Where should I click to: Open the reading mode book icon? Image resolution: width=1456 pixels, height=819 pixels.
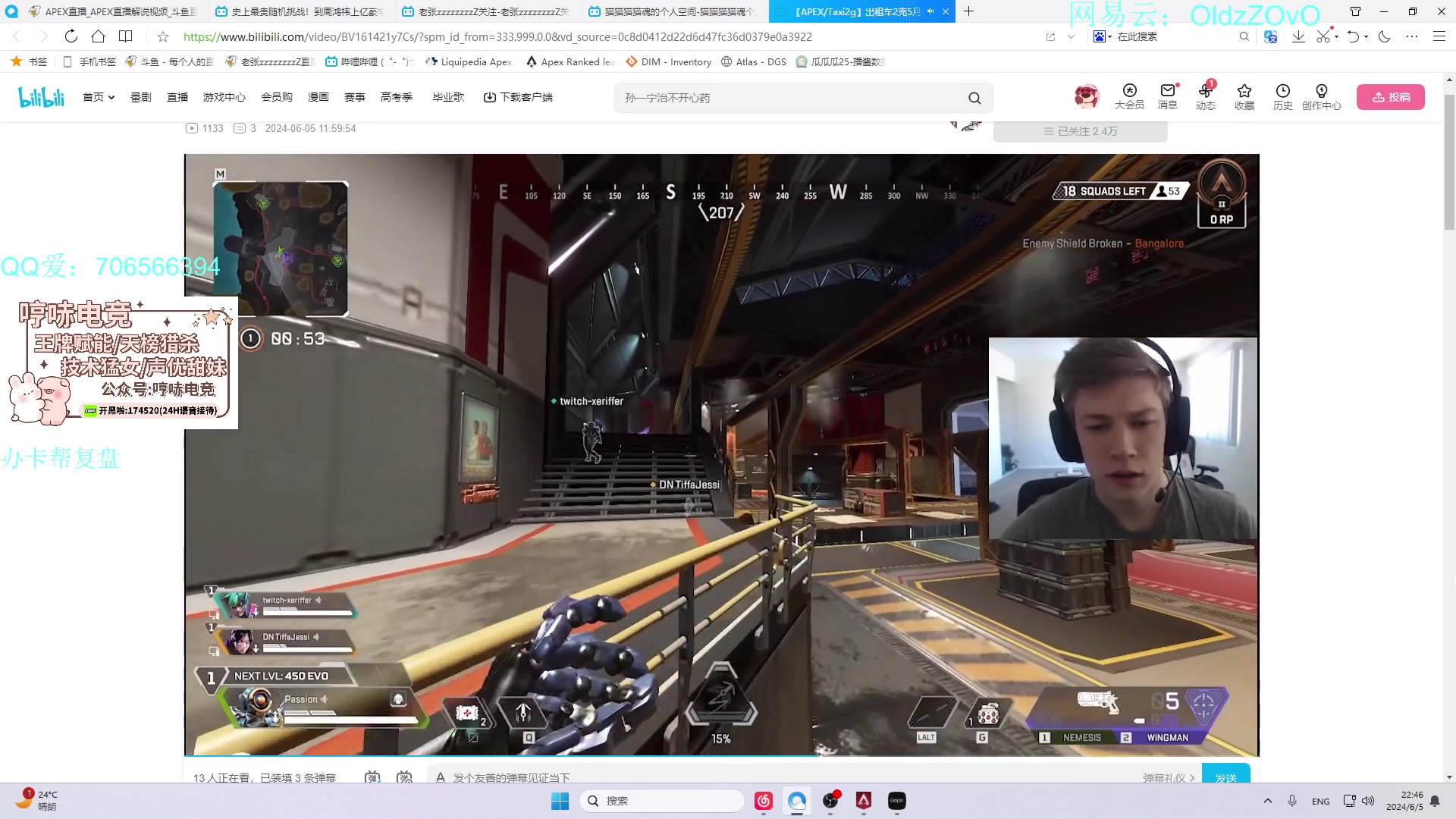126,36
